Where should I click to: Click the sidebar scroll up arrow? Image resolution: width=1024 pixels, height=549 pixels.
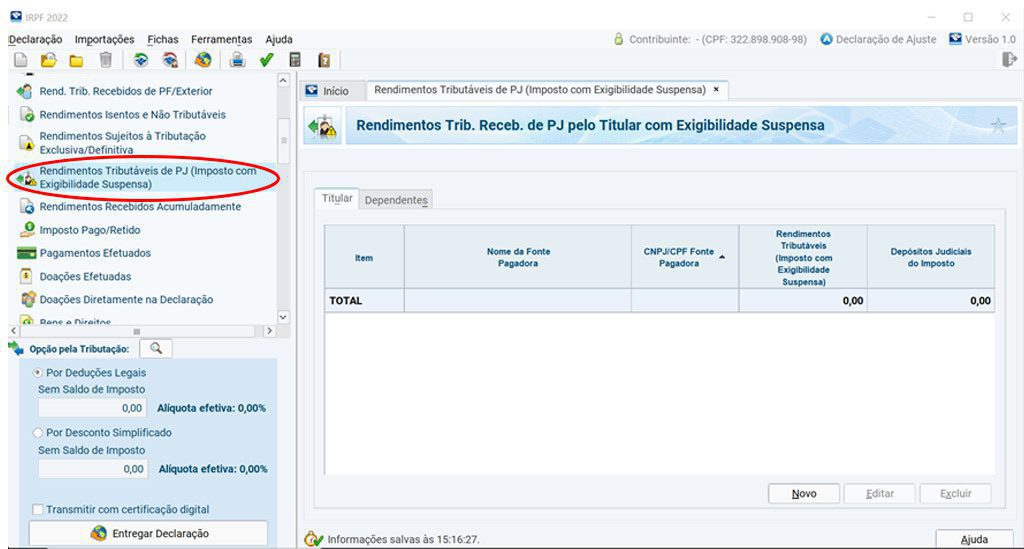pyautogui.click(x=283, y=80)
